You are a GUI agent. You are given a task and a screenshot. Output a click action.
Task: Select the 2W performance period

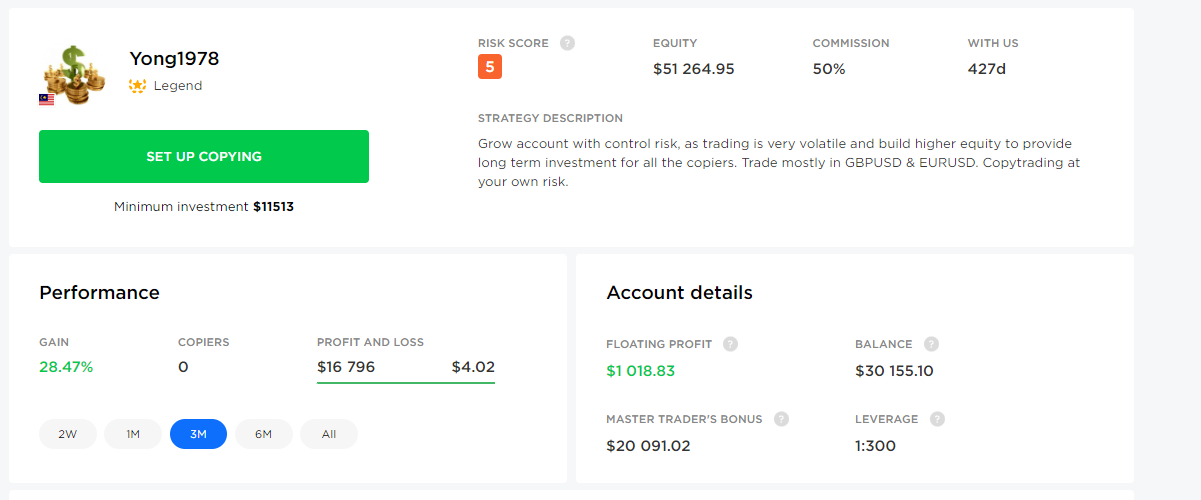click(68, 434)
